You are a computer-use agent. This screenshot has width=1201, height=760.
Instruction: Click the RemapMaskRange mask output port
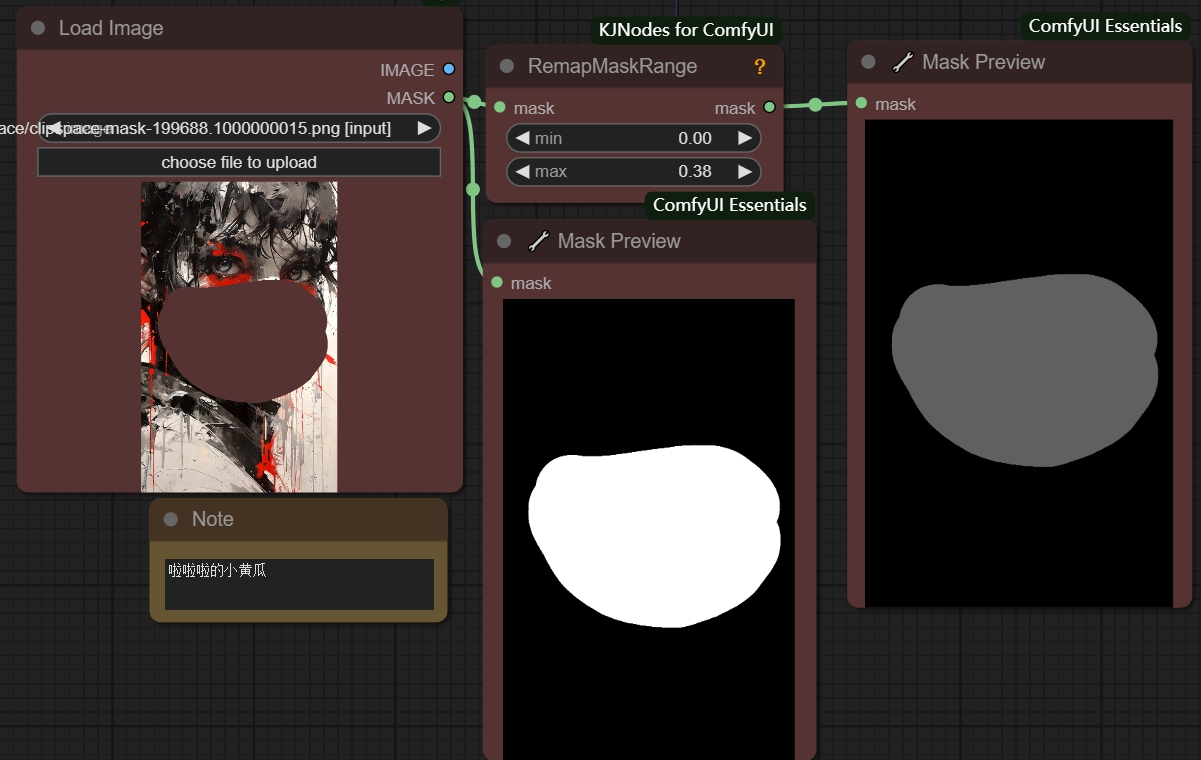pos(769,107)
